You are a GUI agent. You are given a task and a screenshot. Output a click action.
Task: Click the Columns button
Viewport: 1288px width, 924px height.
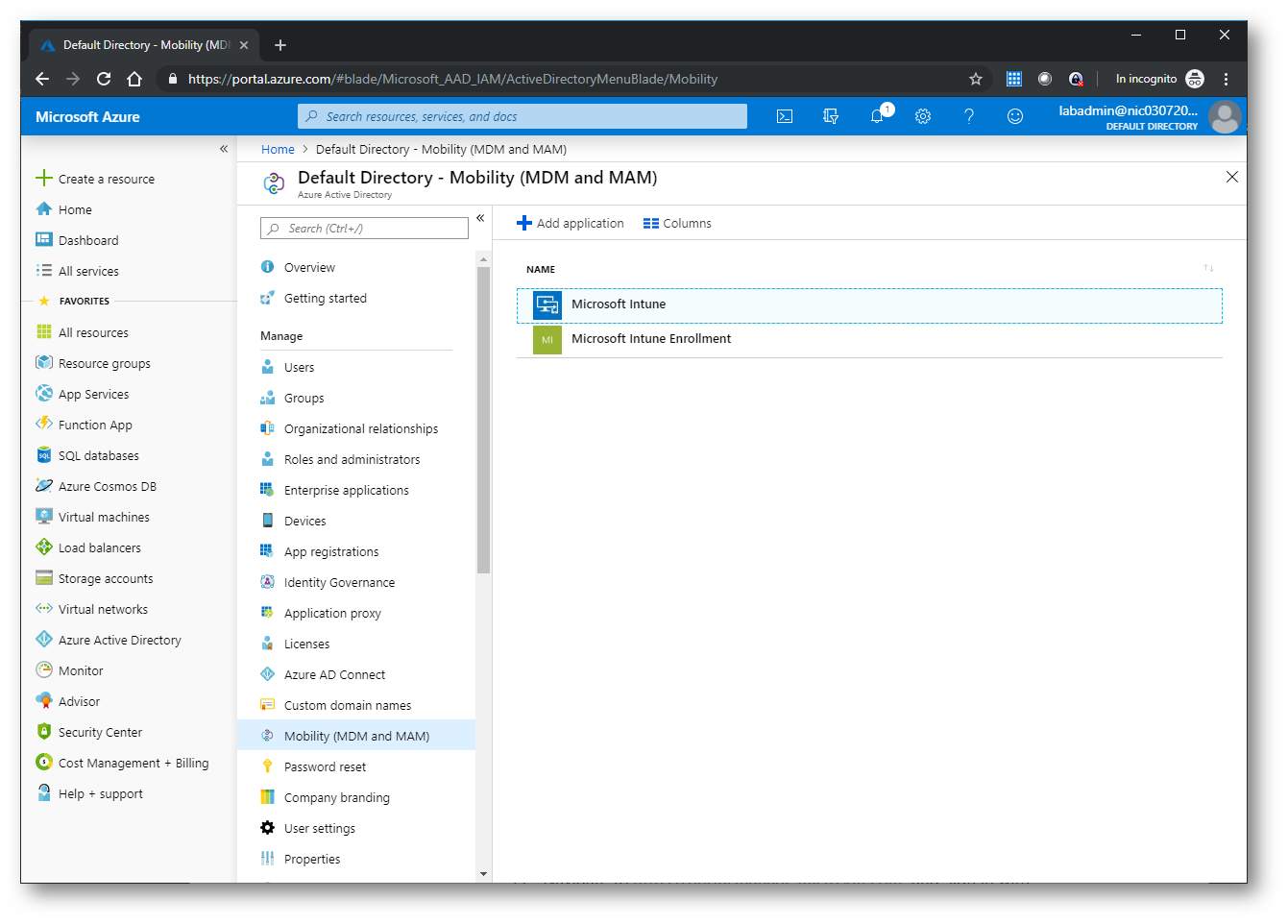coord(677,223)
